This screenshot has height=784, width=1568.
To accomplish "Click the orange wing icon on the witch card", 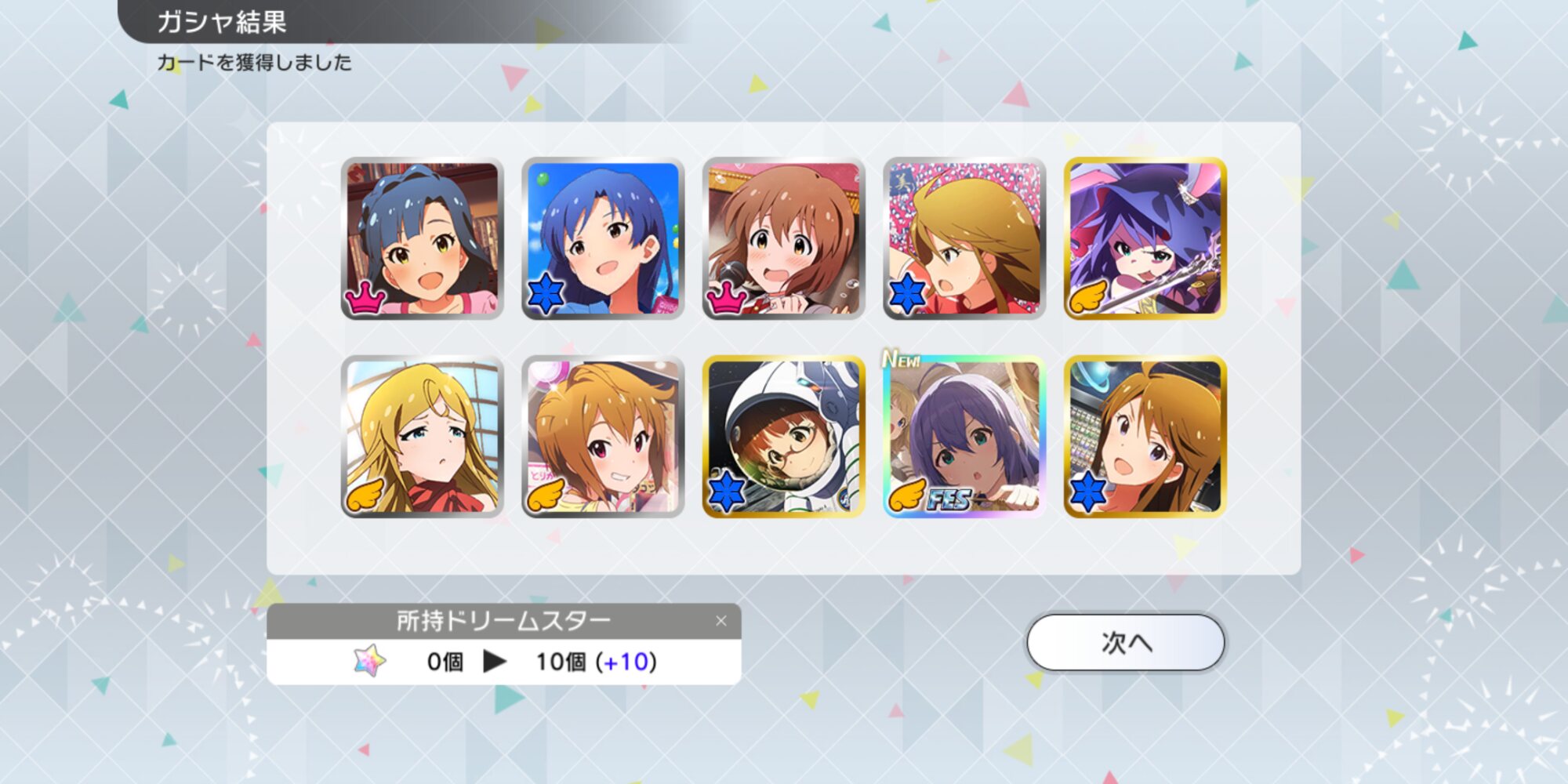I will (1089, 297).
